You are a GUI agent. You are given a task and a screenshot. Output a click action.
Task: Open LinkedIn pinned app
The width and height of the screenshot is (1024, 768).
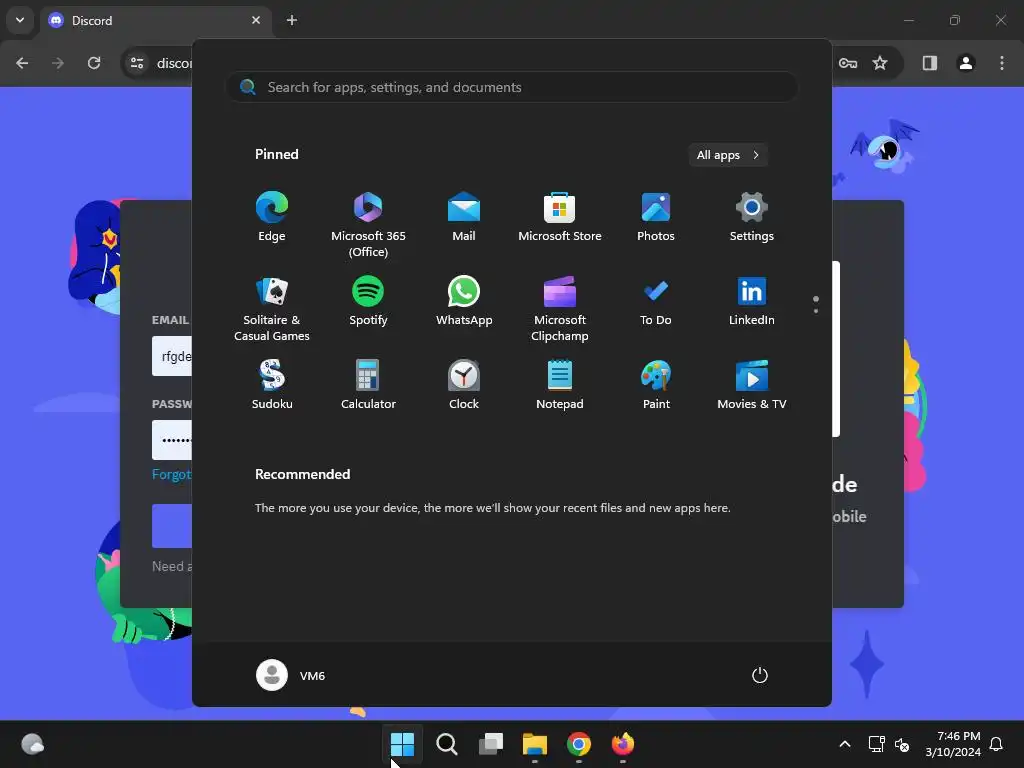tap(752, 301)
